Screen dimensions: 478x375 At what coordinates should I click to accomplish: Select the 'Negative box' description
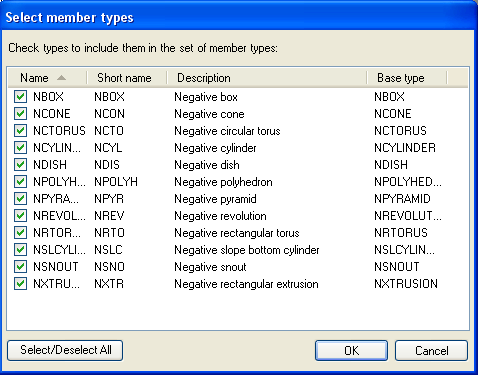[206, 97]
